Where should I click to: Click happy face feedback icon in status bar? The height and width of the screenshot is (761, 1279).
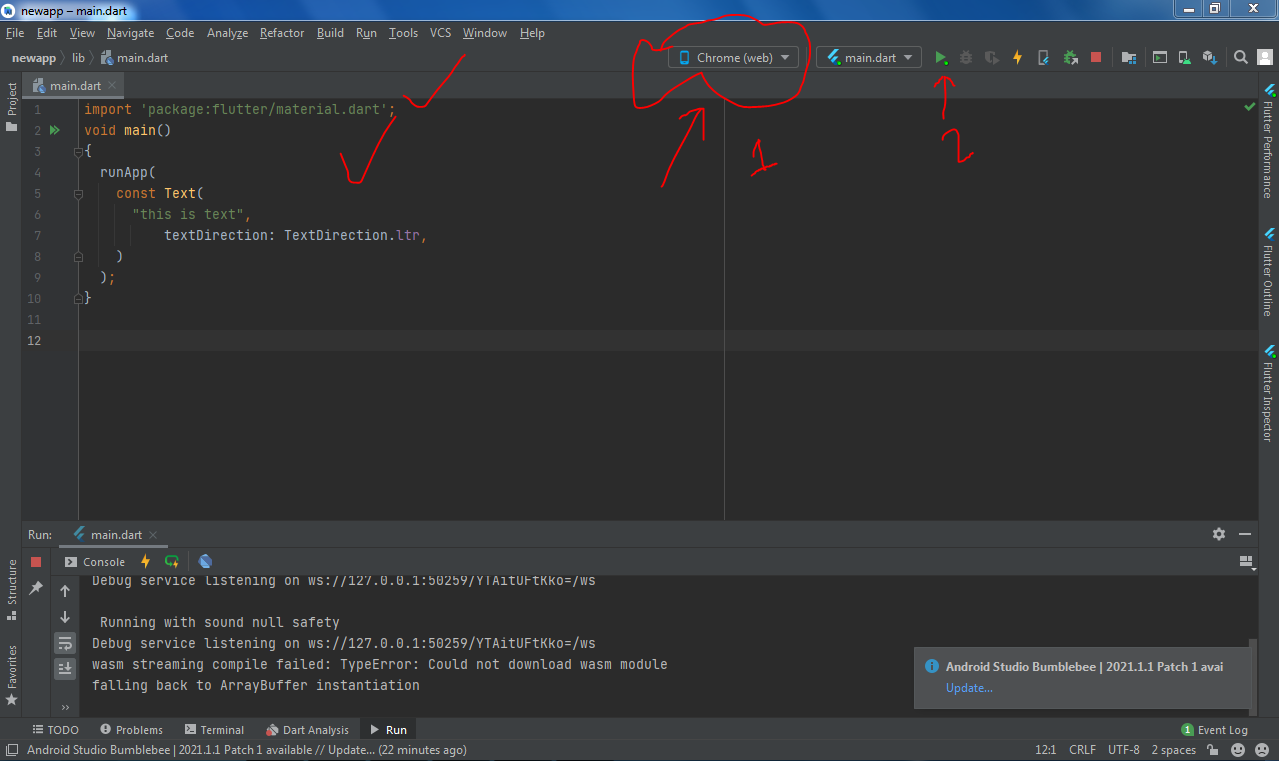click(x=1237, y=749)
